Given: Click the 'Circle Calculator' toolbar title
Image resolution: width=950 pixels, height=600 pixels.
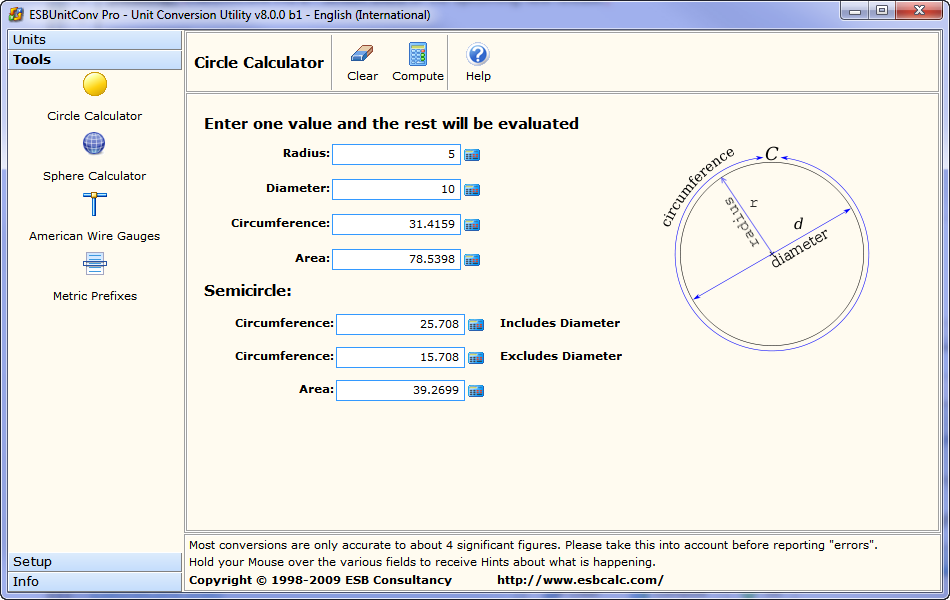Looking at the screenshot, I should pos(259,62).
